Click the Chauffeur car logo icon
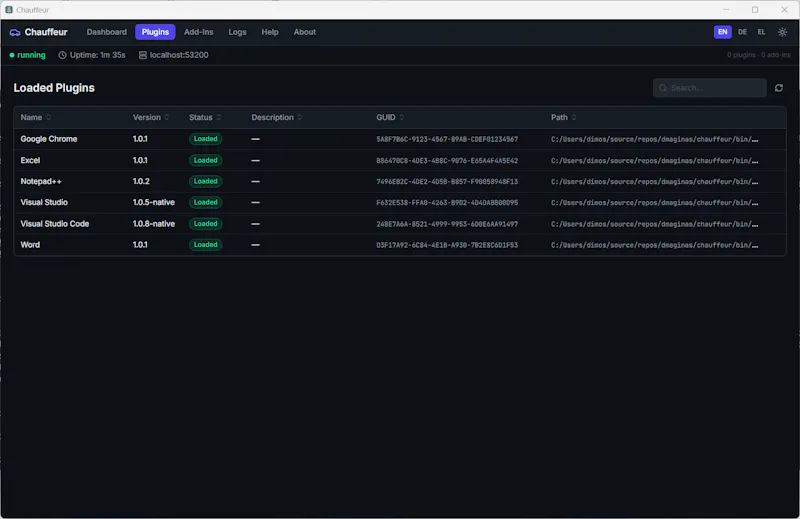The width and height of the screenshot is (800, 519). (x=15, y=32)
